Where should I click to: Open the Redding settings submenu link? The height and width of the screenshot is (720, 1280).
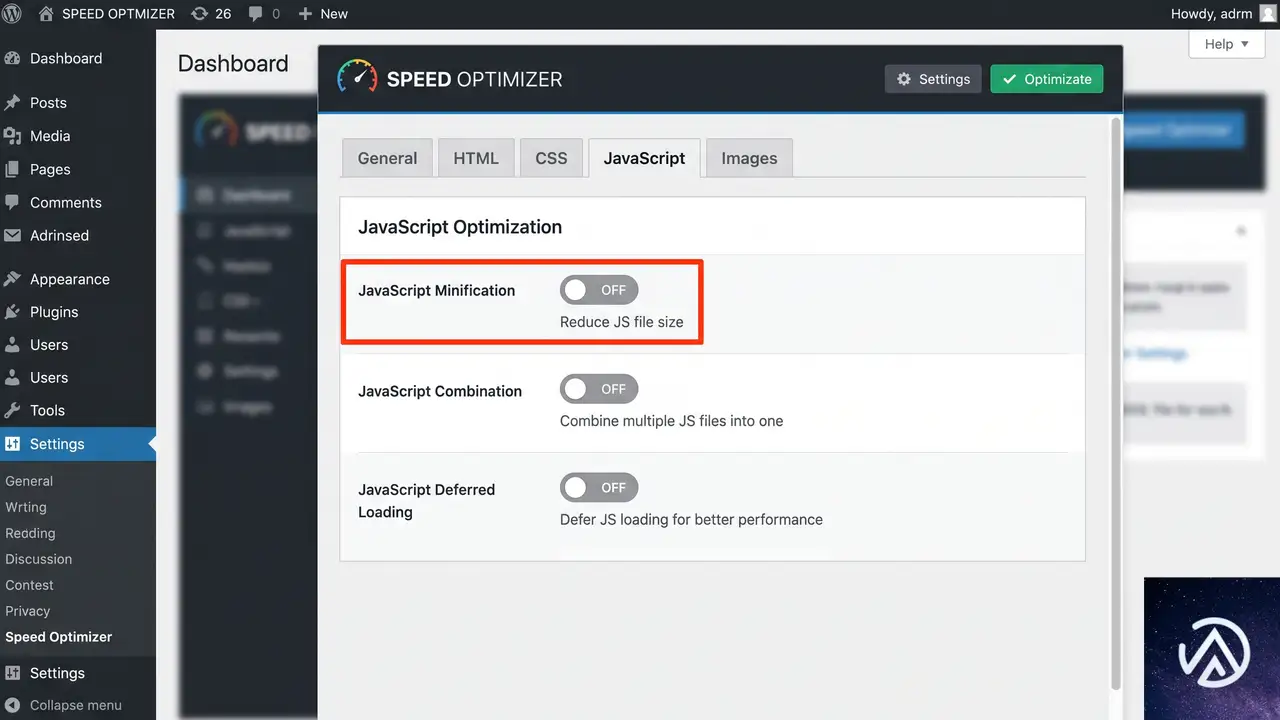pos(30,533)
